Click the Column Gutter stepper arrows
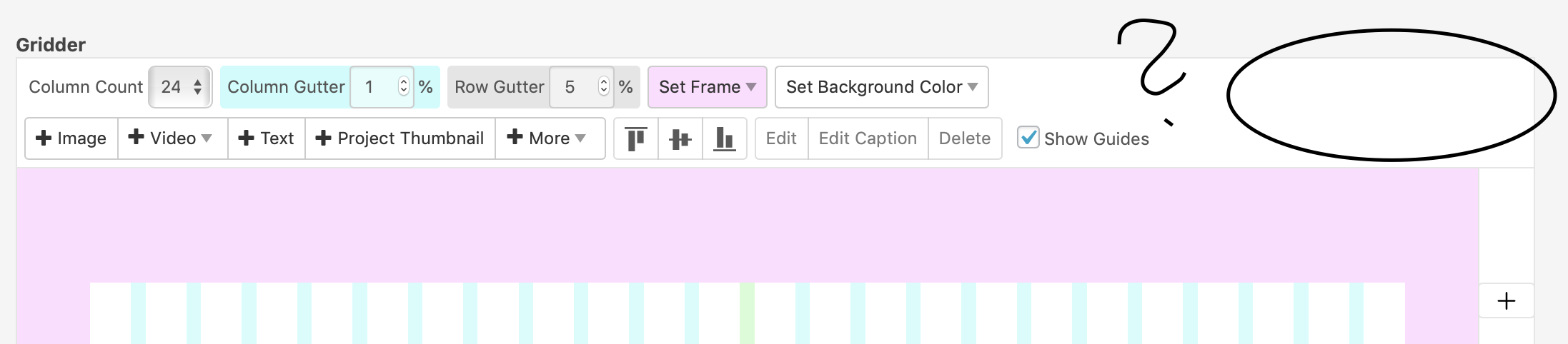Image resolution: width=1568 pixels, height=344 pixels. click(404, 87)
